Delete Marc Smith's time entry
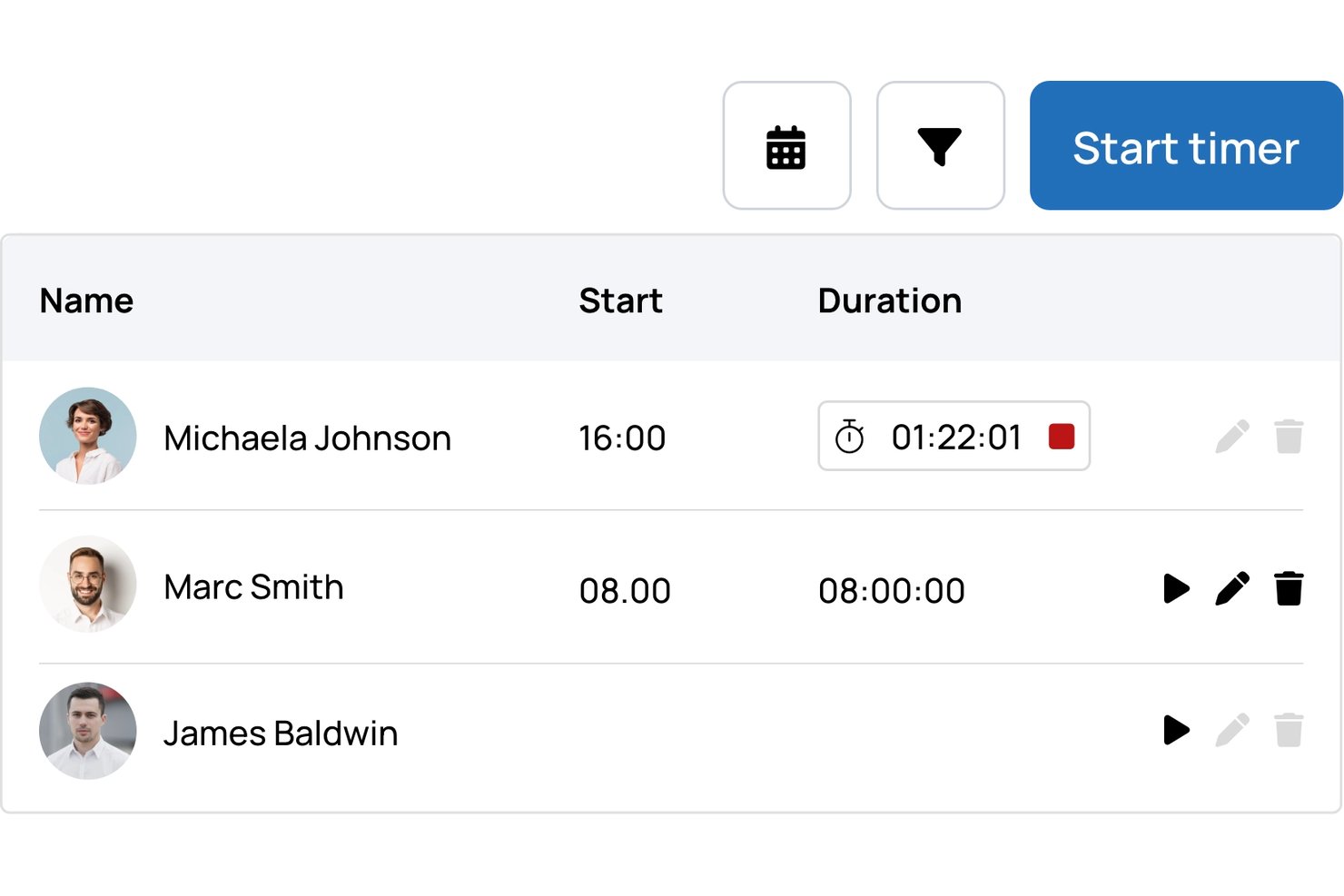 click(x=1289, y=588)
